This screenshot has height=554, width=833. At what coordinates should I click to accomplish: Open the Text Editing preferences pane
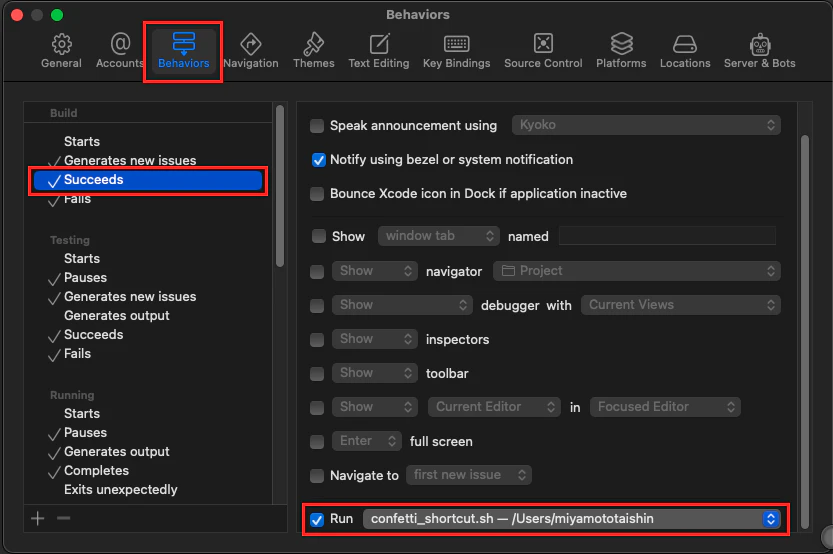379,51
